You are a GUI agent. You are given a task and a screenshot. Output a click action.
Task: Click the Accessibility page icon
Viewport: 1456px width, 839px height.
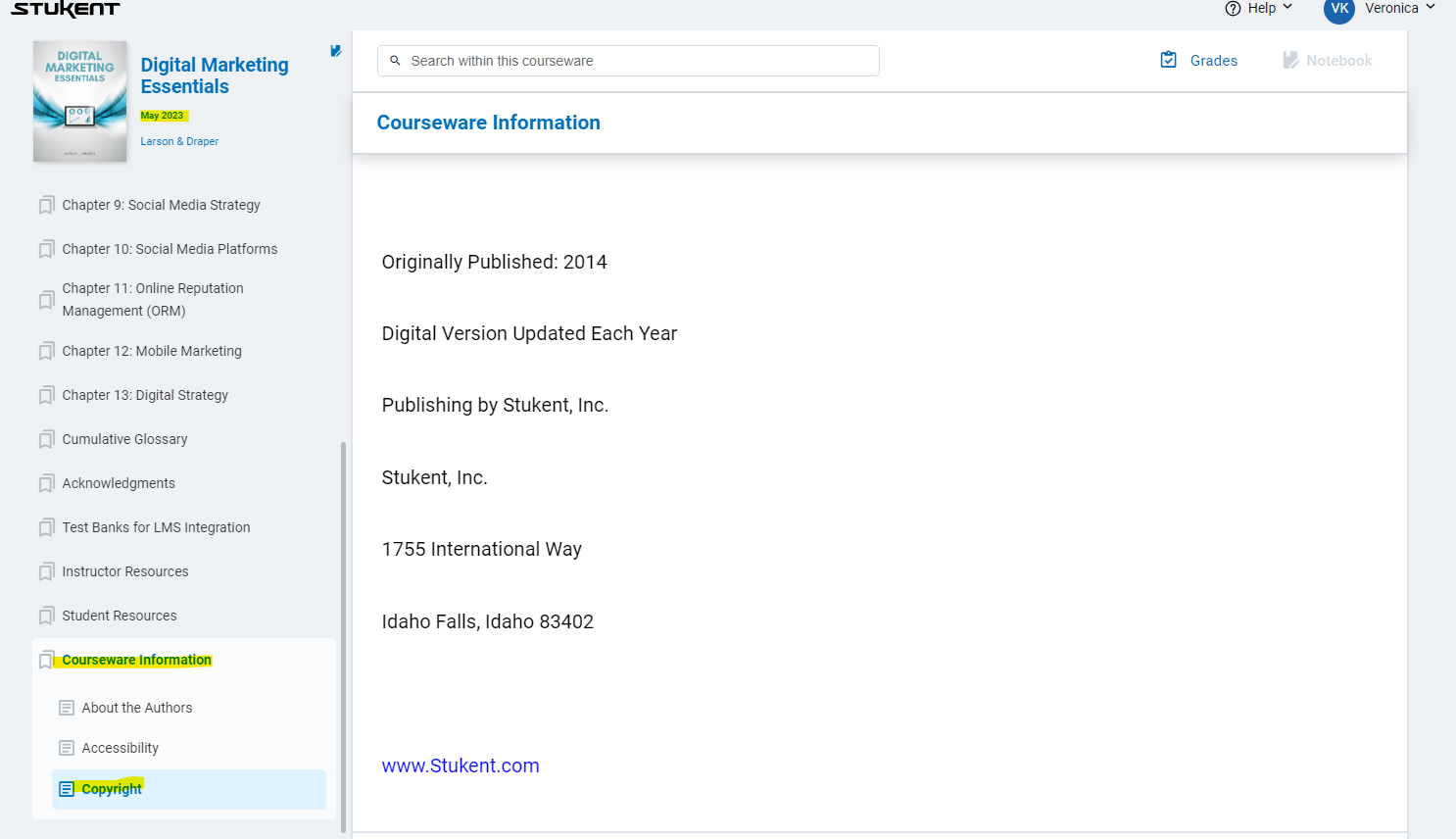(x=67, y=748)
